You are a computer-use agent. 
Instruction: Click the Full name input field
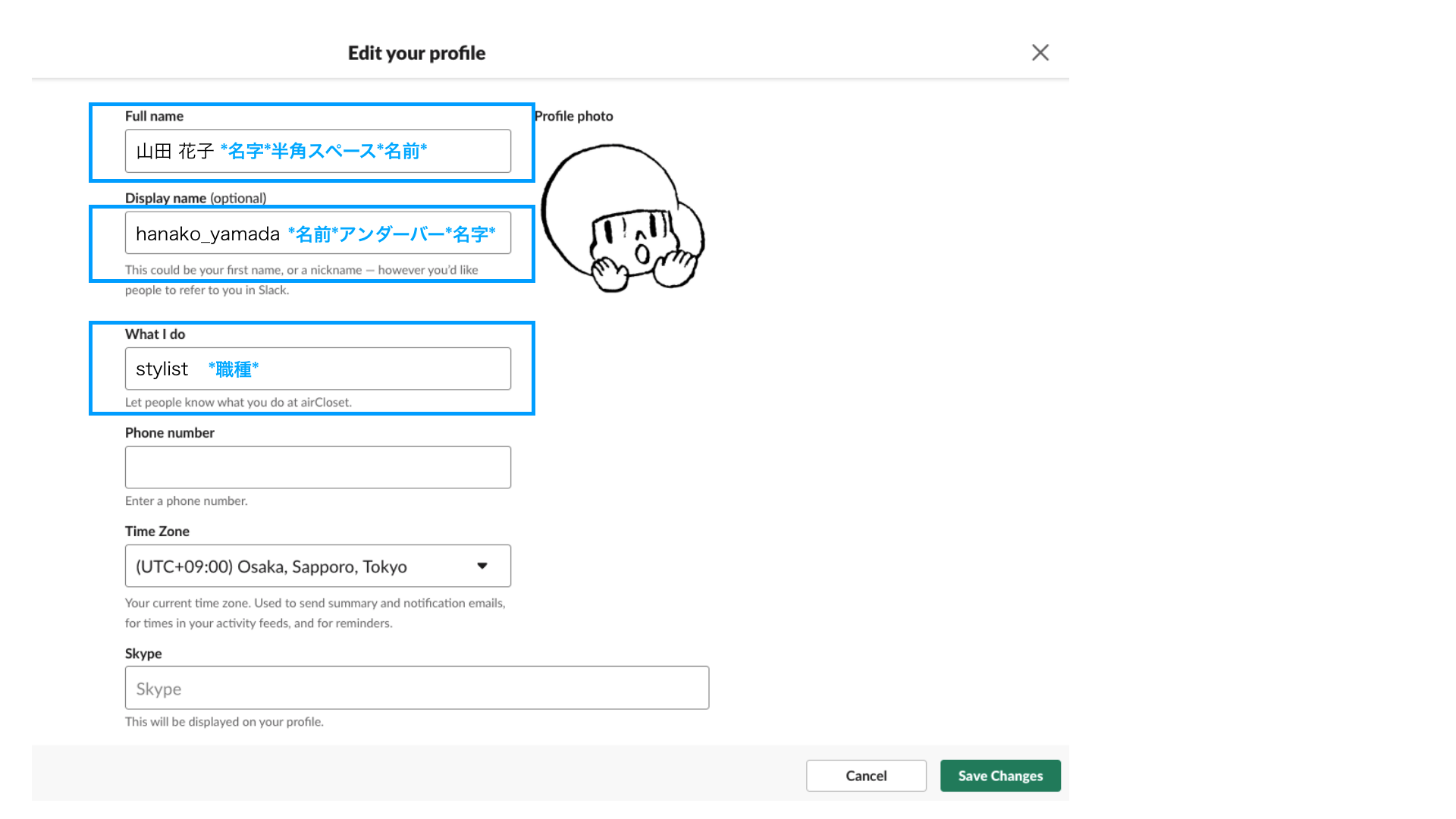[318, 151]
